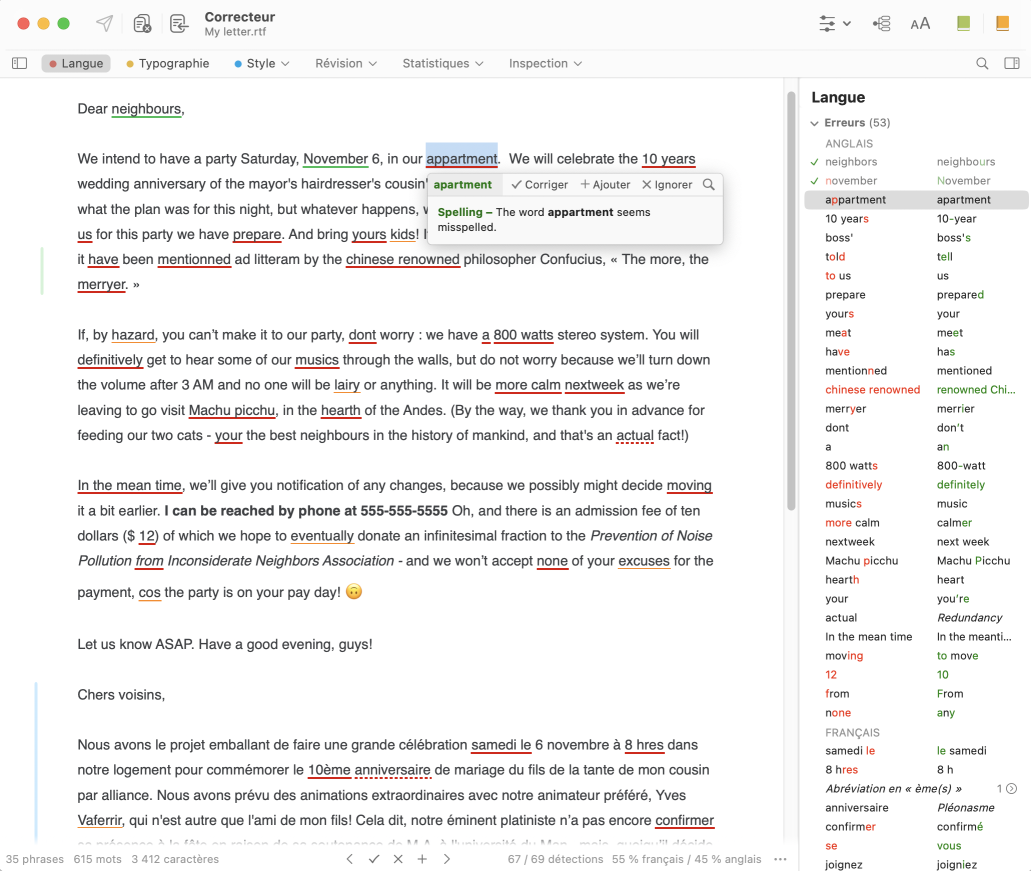
Task: Go to next detection with right arrow
Action: 447,859
